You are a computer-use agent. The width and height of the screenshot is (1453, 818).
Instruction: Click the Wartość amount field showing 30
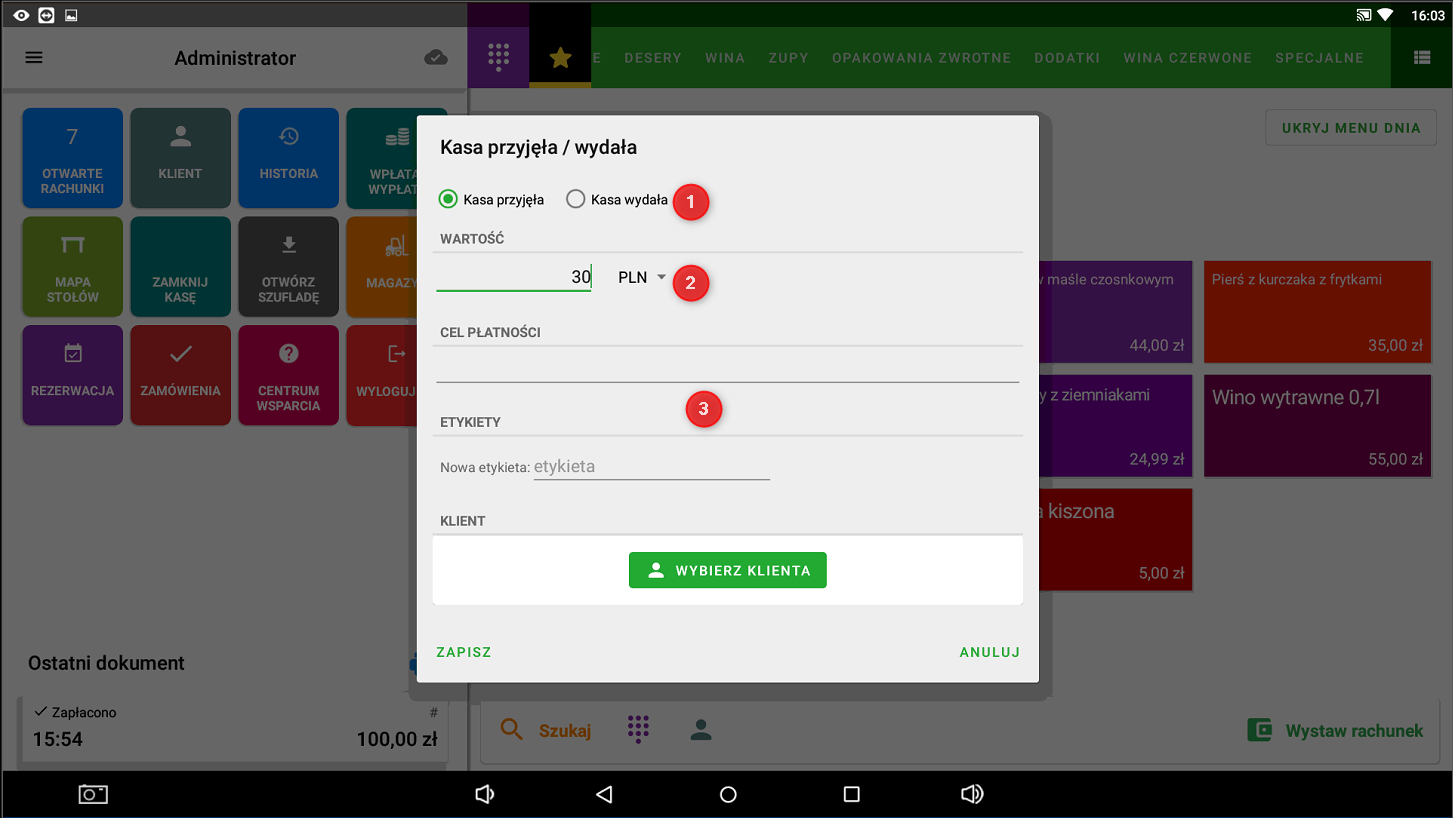point(514,277)
